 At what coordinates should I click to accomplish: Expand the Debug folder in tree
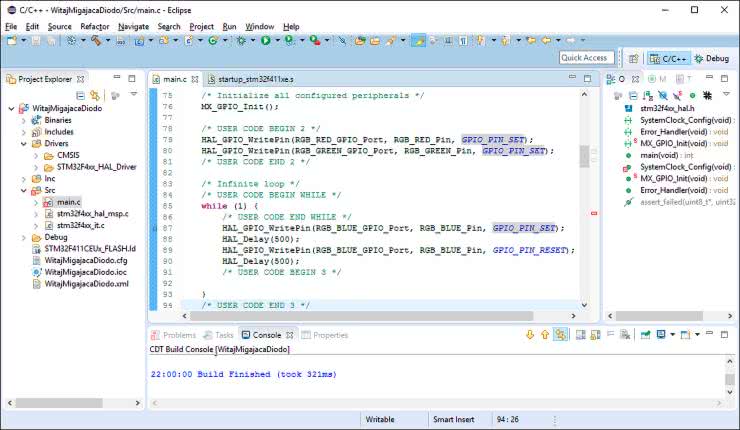coord(22,237)
